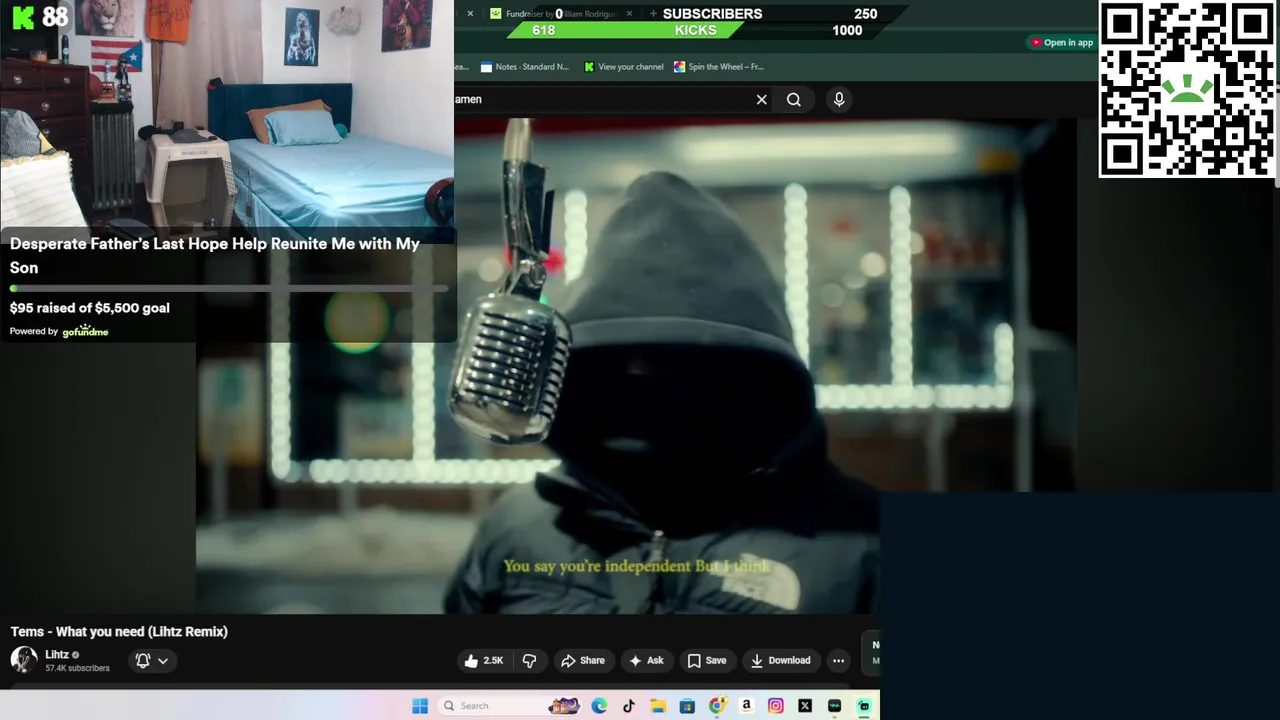The width and height of the screenshot is (1280, 720).
Task: Click the thumbs down dislike icon
Action: pos(529,660)
